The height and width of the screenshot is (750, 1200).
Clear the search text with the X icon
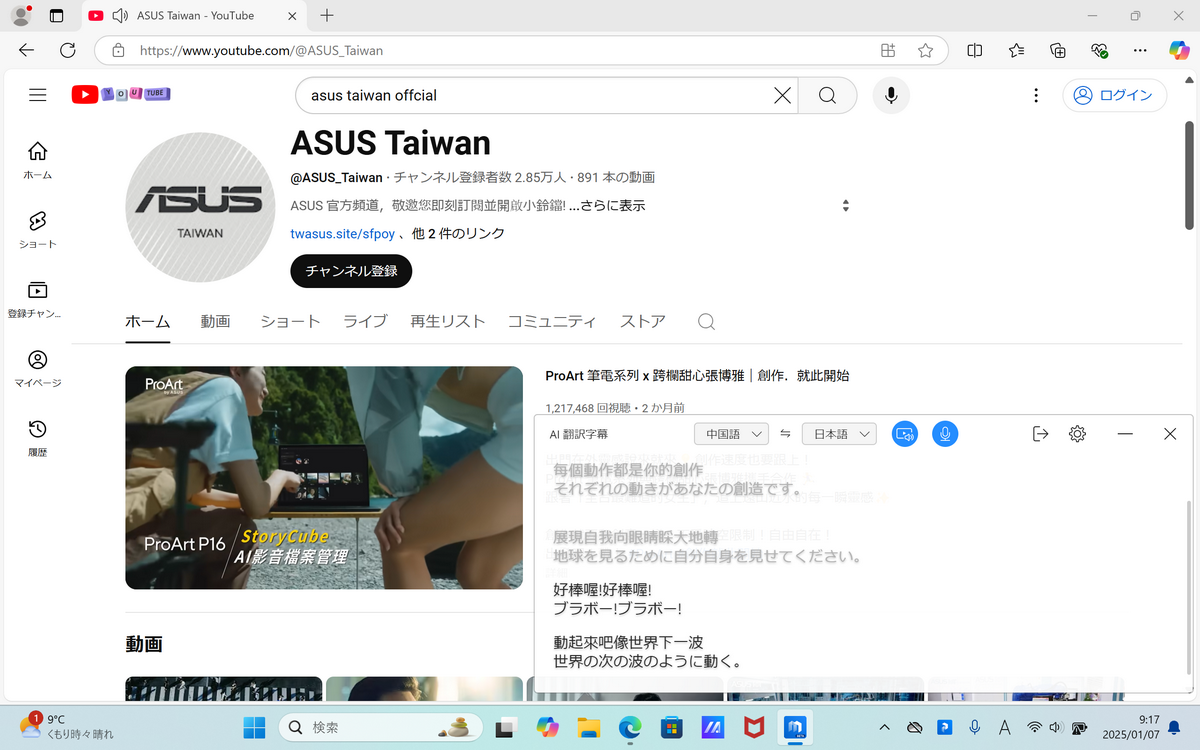pyautogui.click(x=782, y=96)
